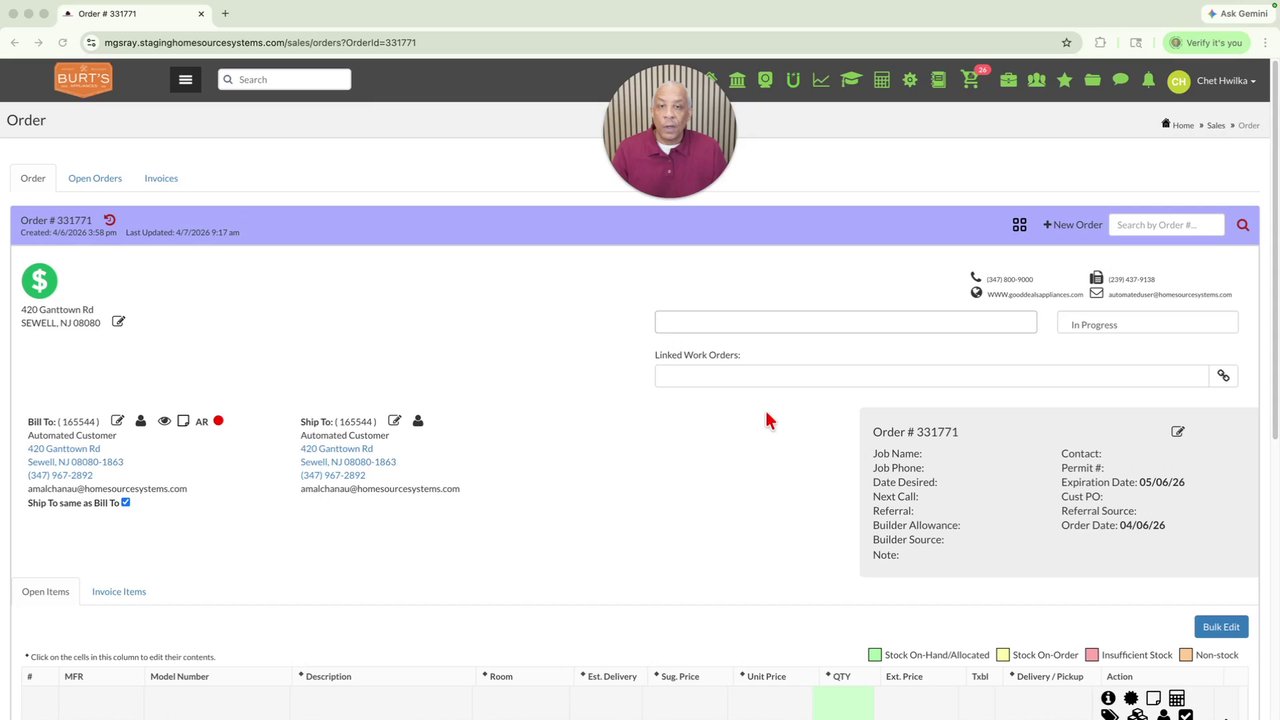Edit the Ship To address

pyautogui.click(x=394, y=421)
